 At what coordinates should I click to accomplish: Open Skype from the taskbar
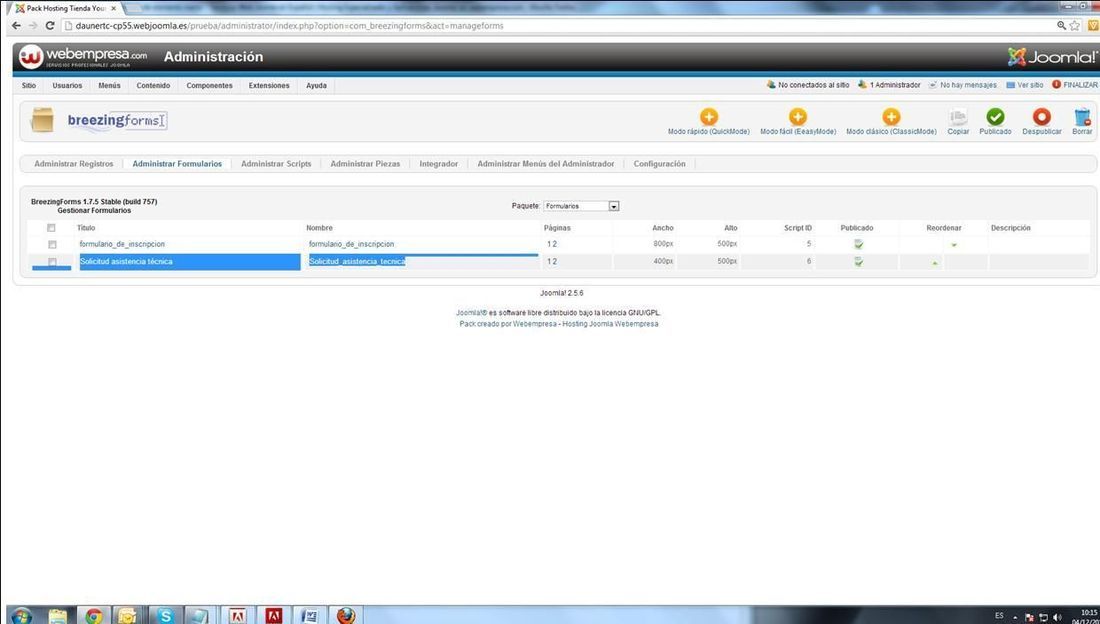tap(166, 616)
